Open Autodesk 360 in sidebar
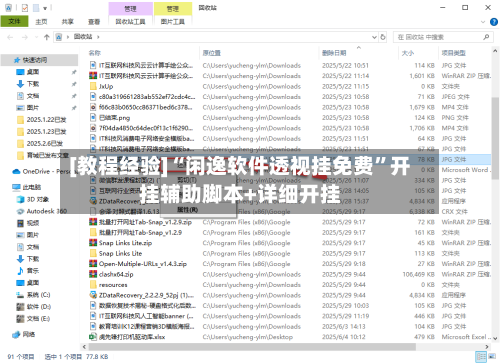500x363 pixels. pos(46,211)
